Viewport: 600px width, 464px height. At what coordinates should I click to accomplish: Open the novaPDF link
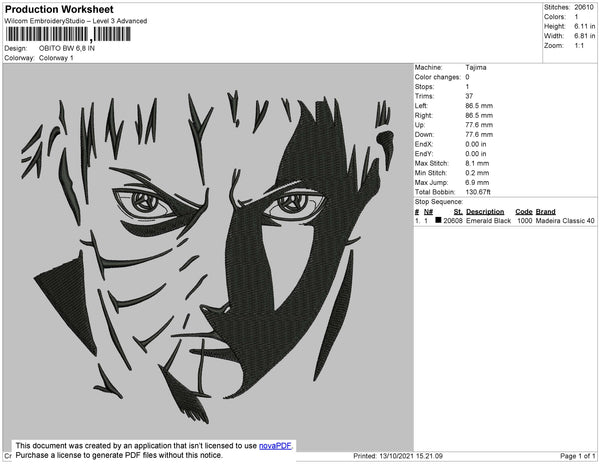[x=275, y=446]
